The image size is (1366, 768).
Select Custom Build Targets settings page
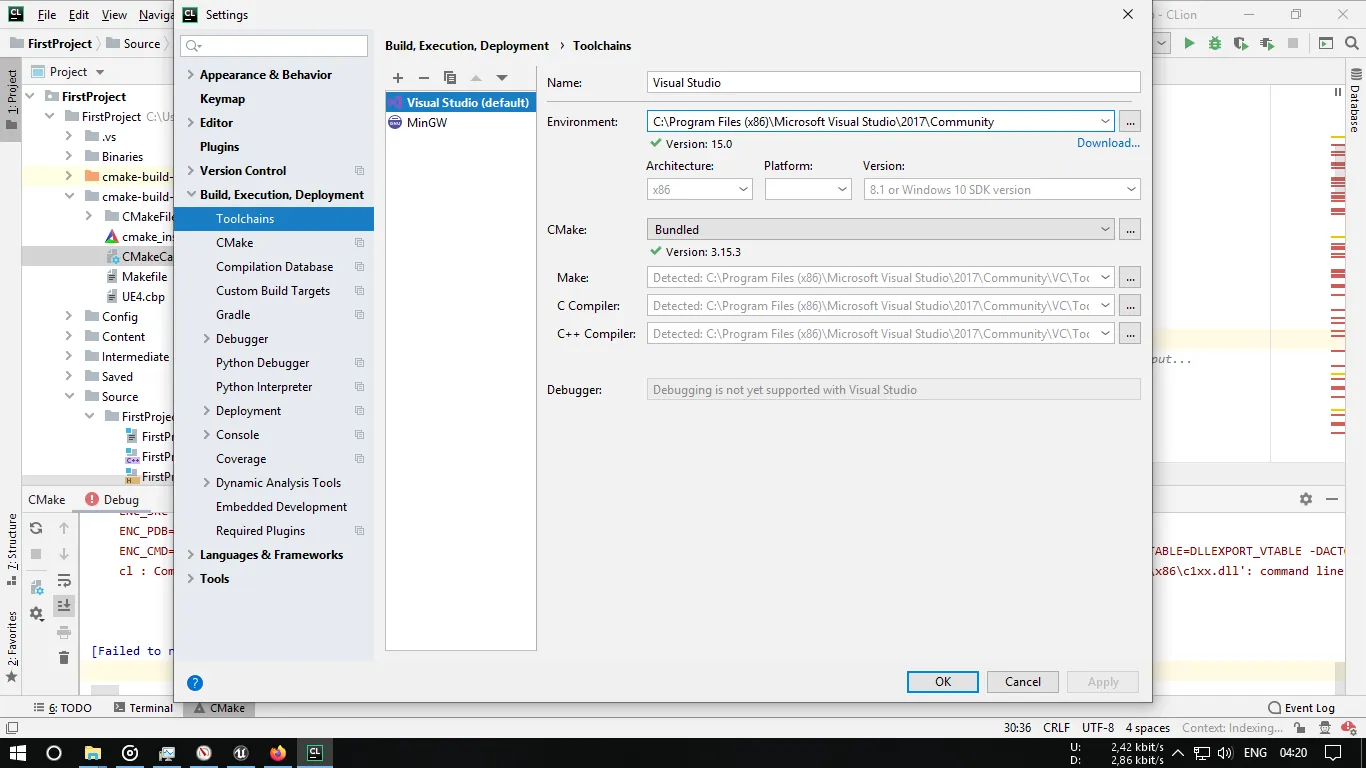pyautogui.click(x=272, y=291)
